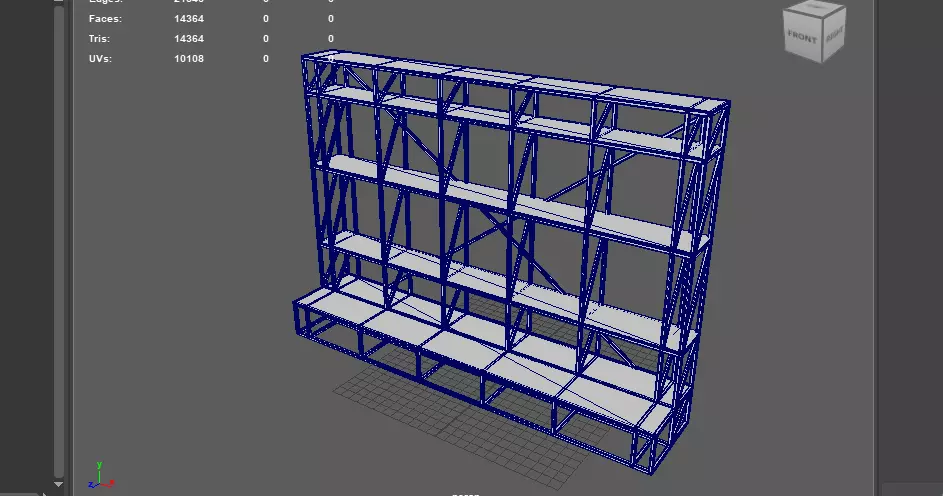Click the FRONT face of the view cube
The image size is (943, 496).
(x=802, y=37)
